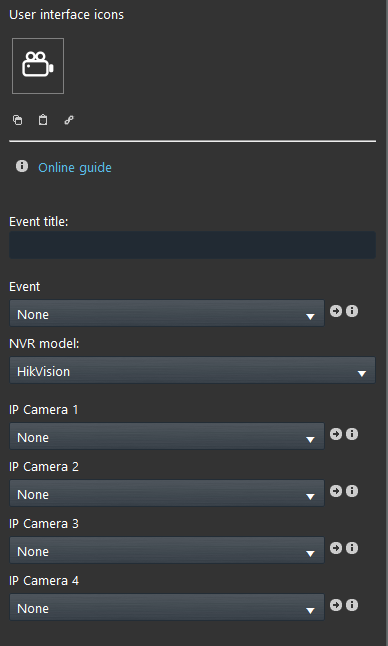The image size is (388, 646).
Task: Click the arrow icon next to Event dropdown
Action: pyautogui.click(x=336, y=311)
